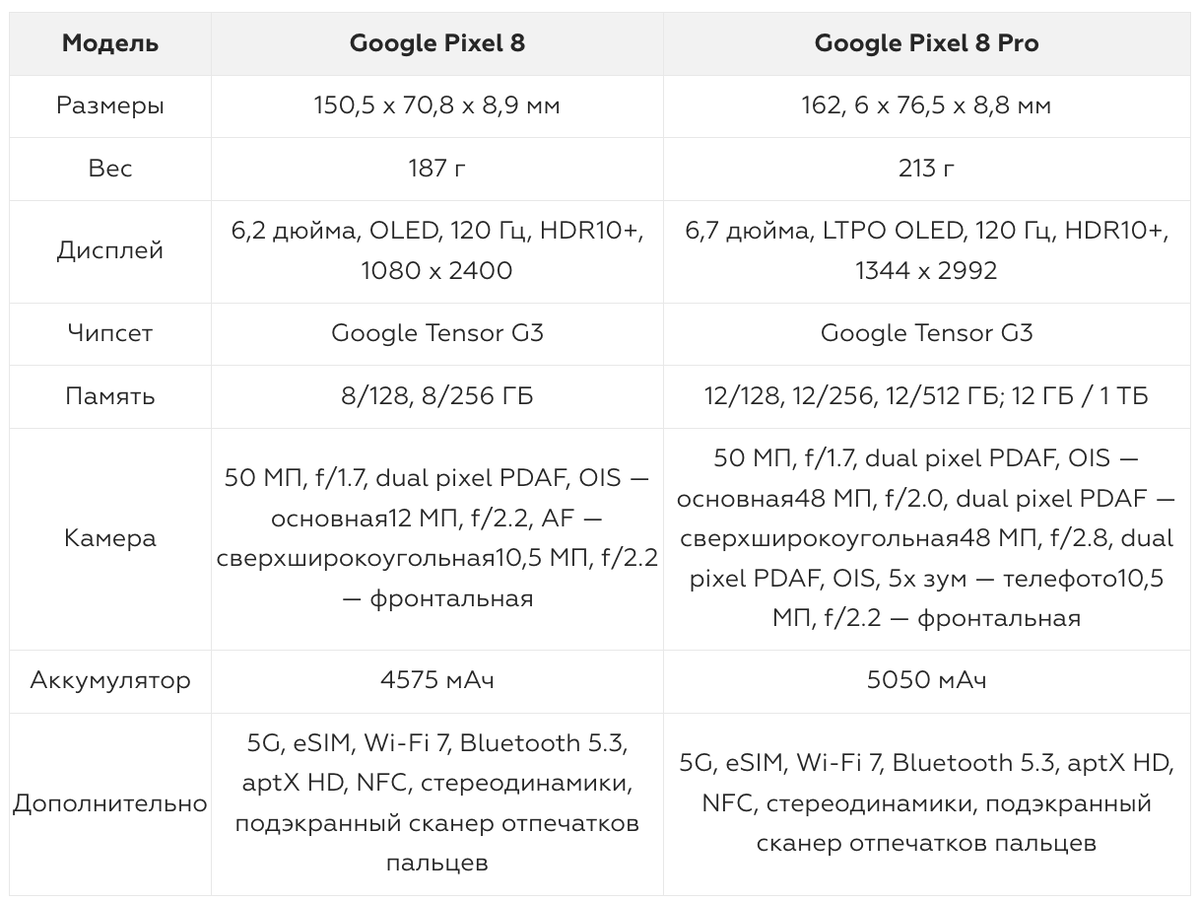
Task: Click the 6,7 дюйма LTPO OLED cell
Action: (926, 251)
